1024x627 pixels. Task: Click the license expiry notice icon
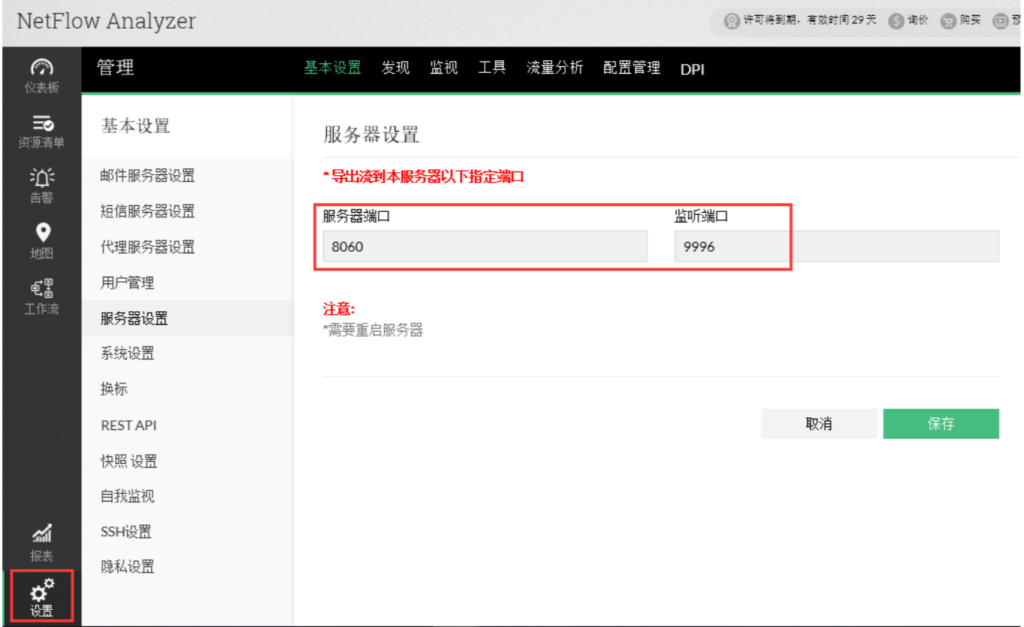731,21
